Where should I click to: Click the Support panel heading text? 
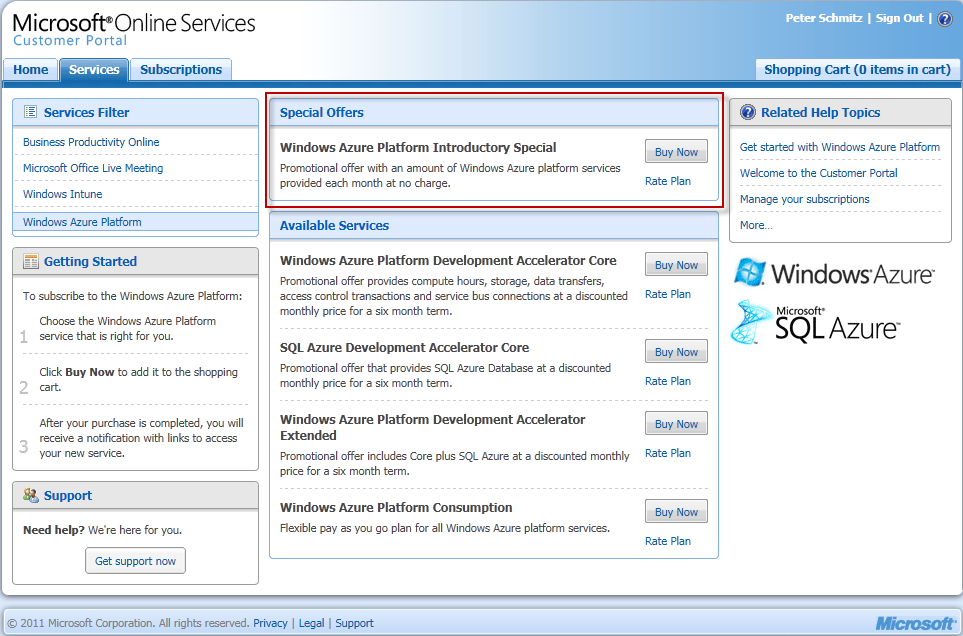point(68,495)
